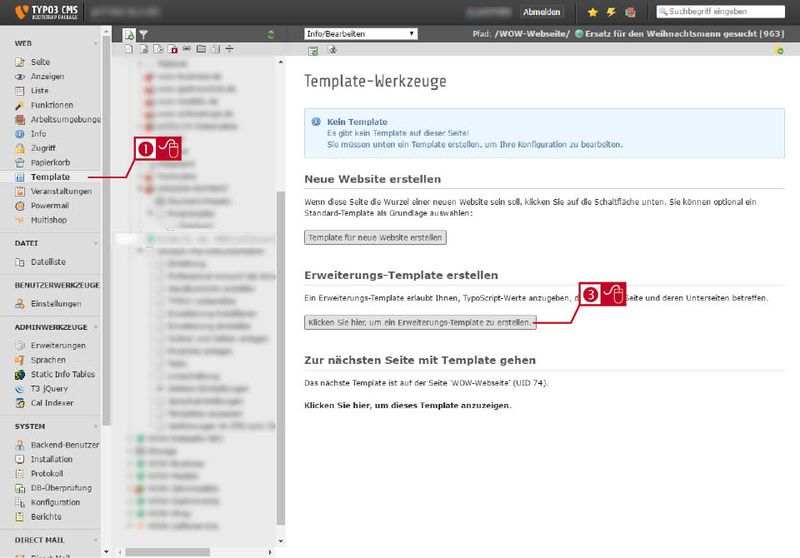This screenshot has height=558, width=800.
Task: Click the page tree vertical scrollbar
Action: coord(281,358)
